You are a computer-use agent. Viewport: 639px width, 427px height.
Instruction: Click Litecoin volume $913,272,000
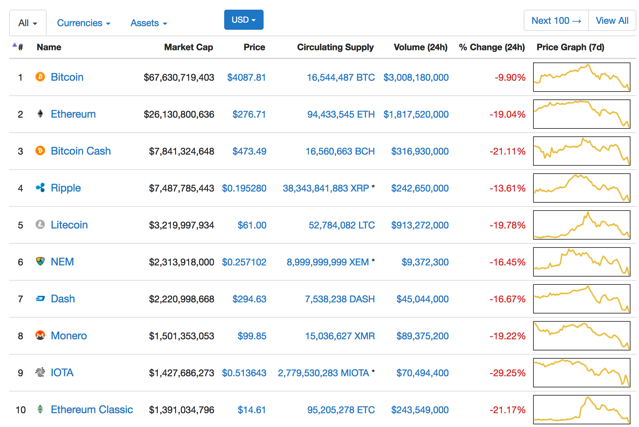pyautogui.click(x=420, y=225)
